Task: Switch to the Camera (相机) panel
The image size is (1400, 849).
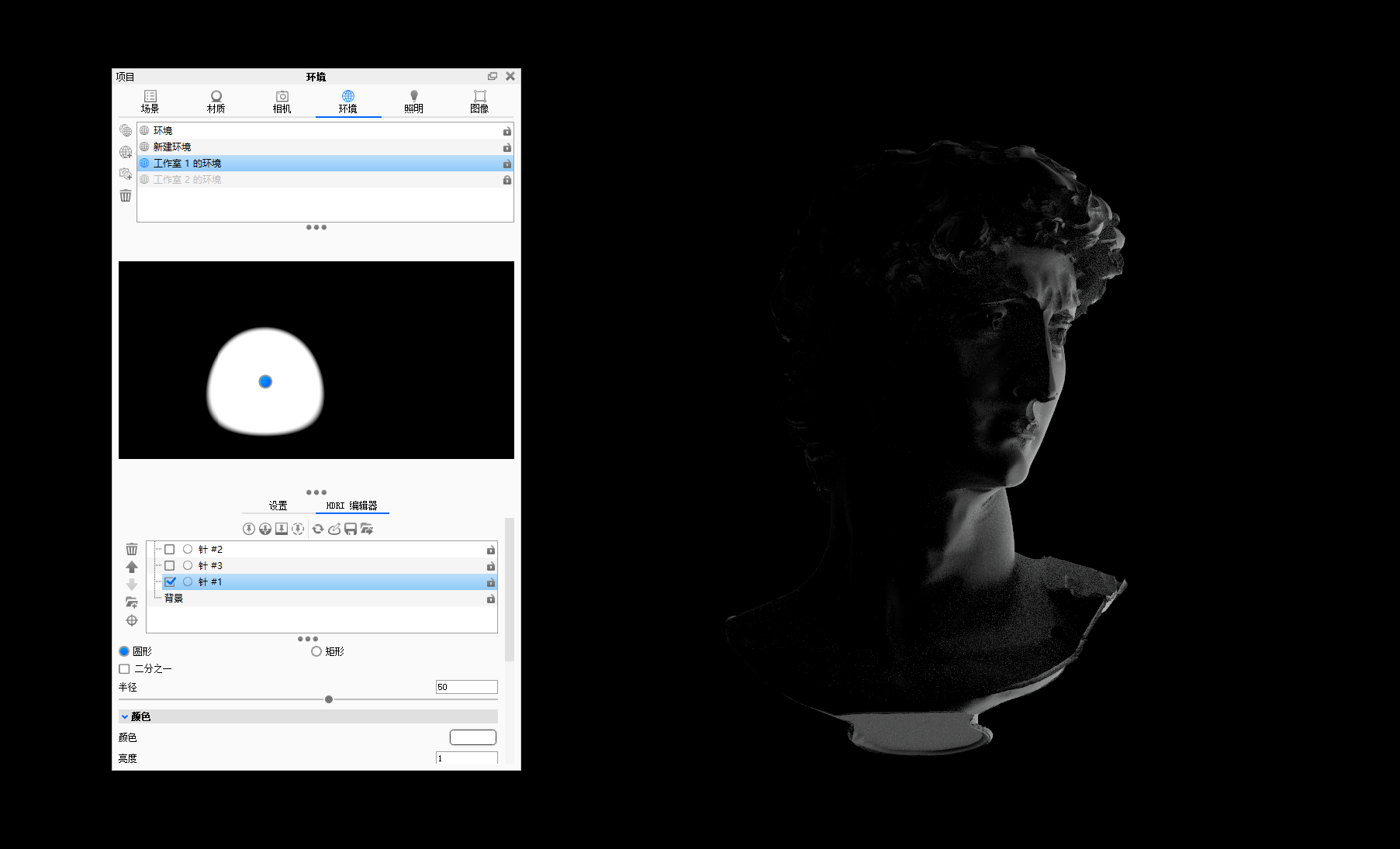Action: pyautogui.click(x=282, y=101)
